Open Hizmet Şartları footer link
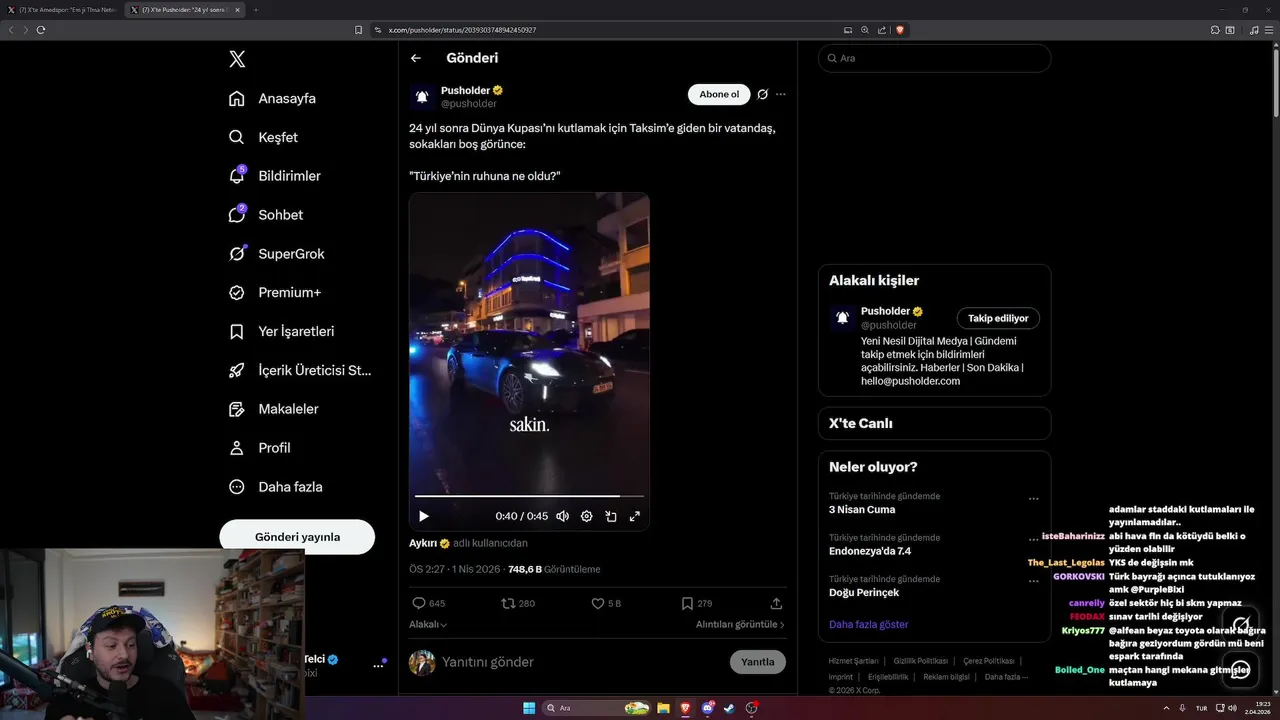The image size is (1280, 720). (x=853, y=661)
